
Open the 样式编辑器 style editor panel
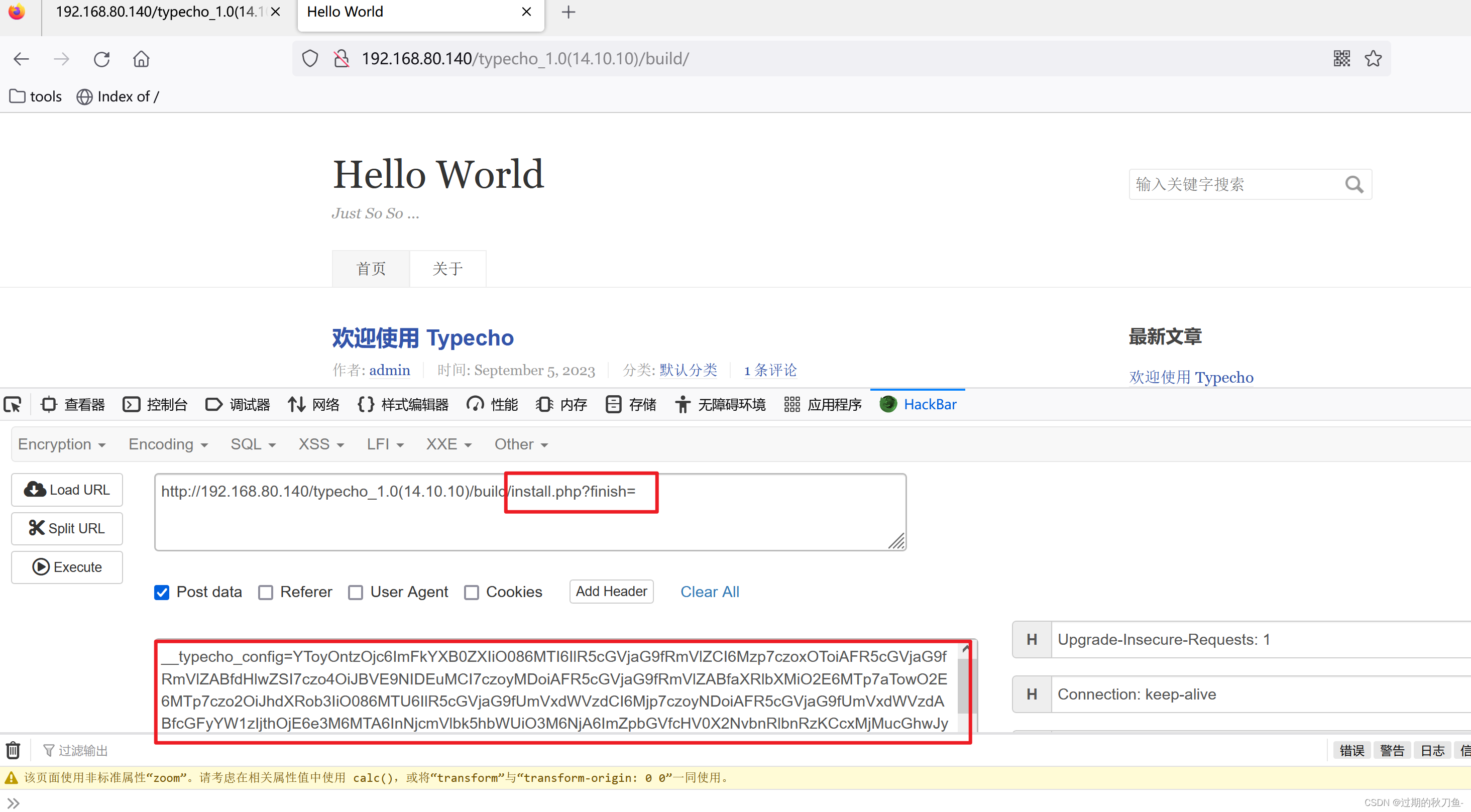point(403,405)
